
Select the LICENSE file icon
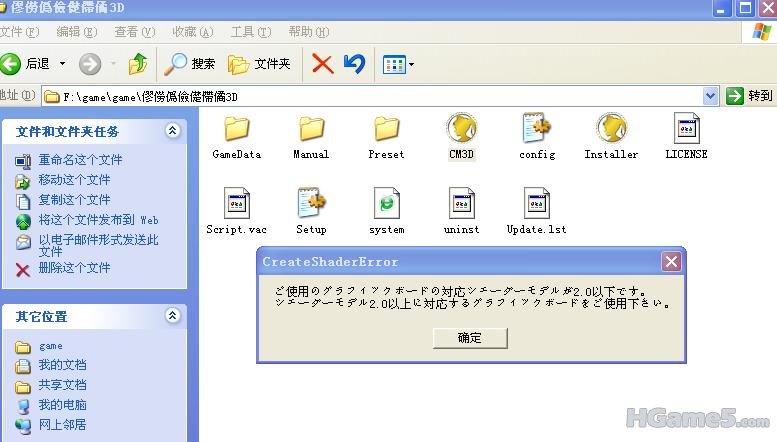click(686, 129)
